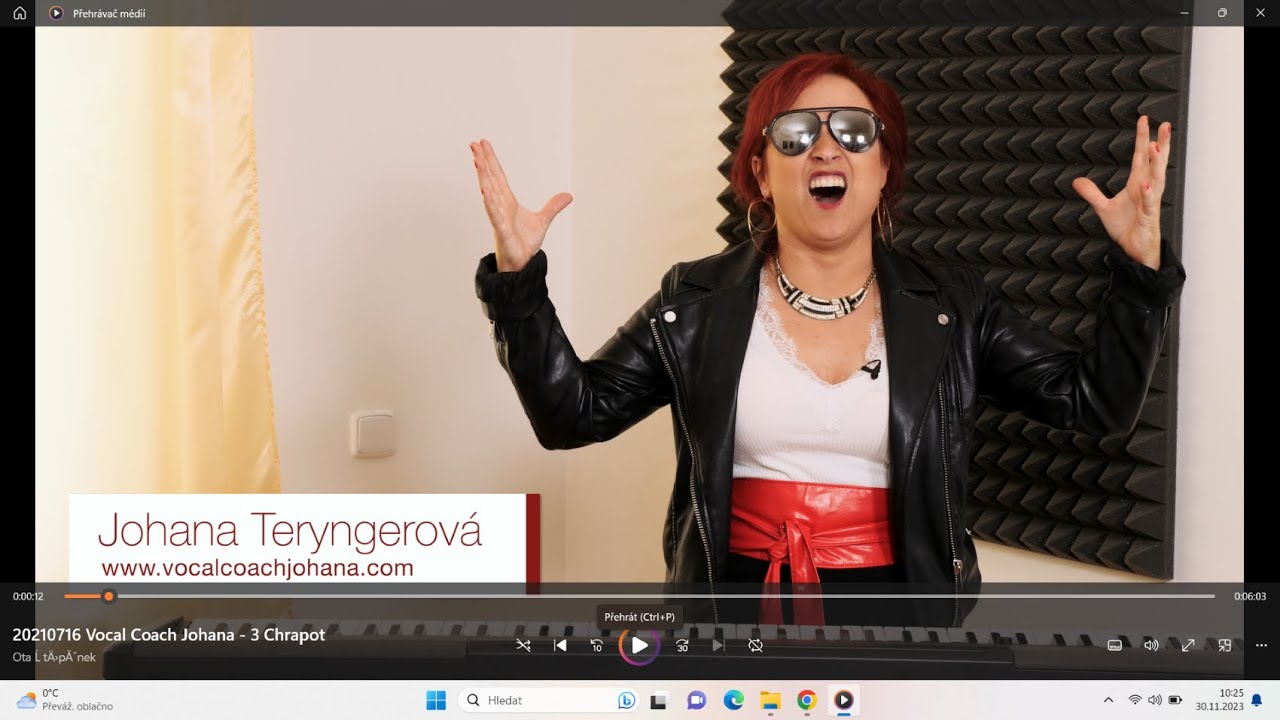Click the Media Player app logo in title bar

56,13
